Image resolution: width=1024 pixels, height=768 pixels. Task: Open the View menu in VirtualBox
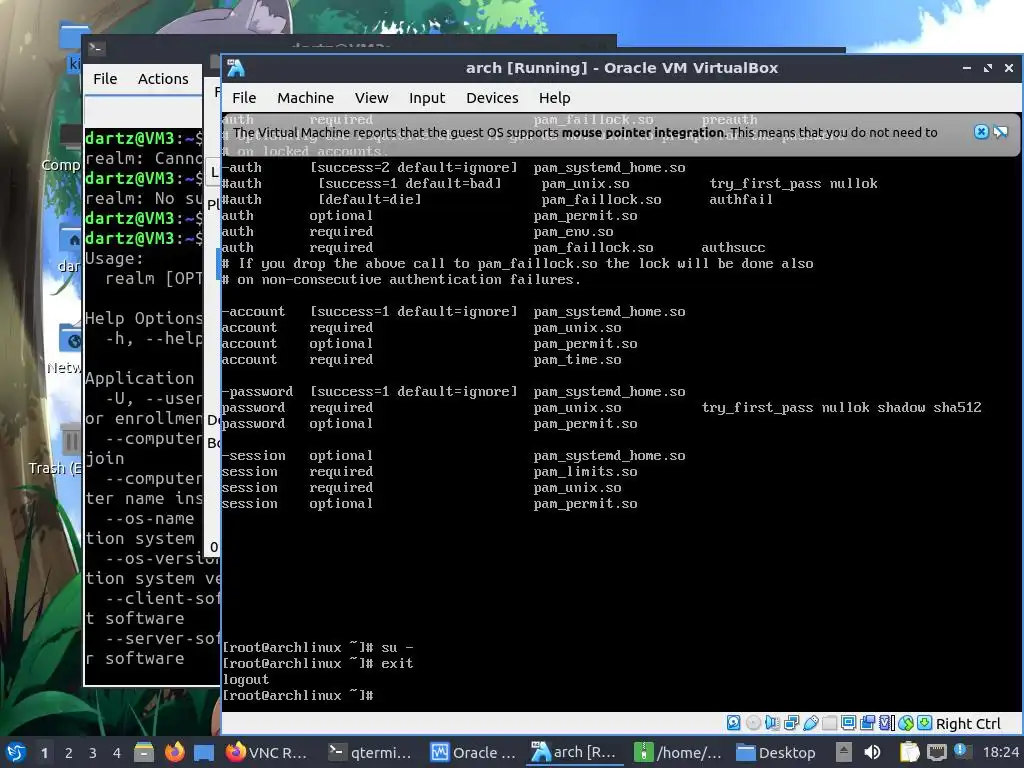pos(371,98)
